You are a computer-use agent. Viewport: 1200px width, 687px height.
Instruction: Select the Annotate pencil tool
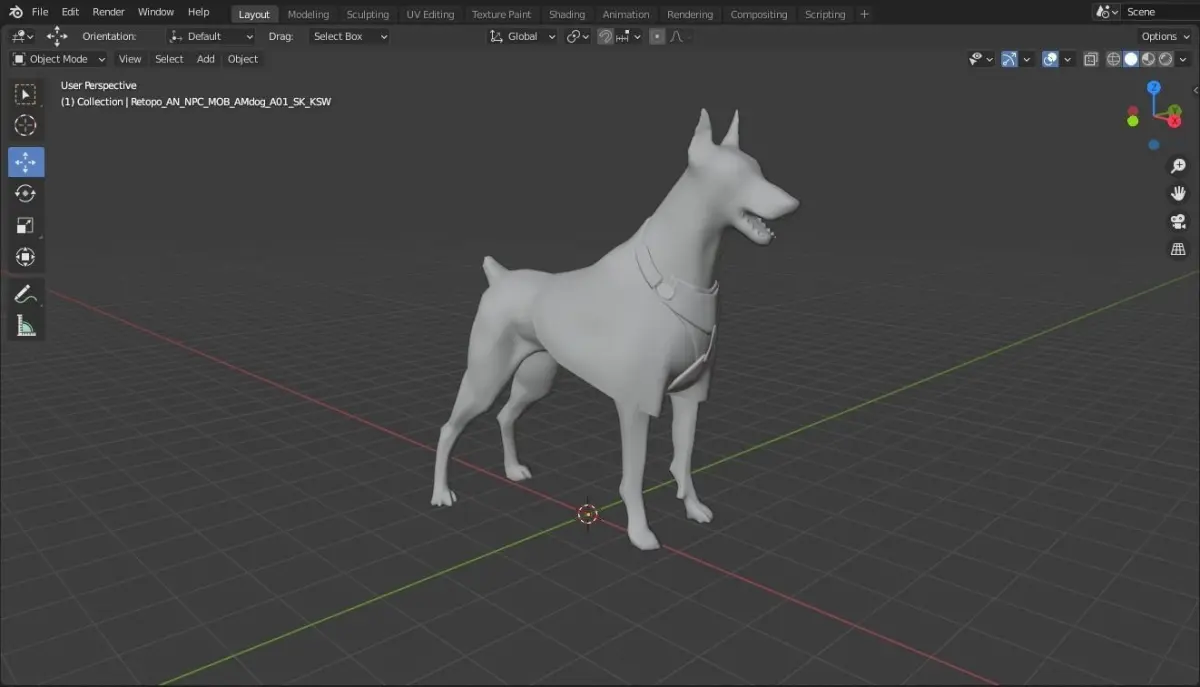click(26, 294)
